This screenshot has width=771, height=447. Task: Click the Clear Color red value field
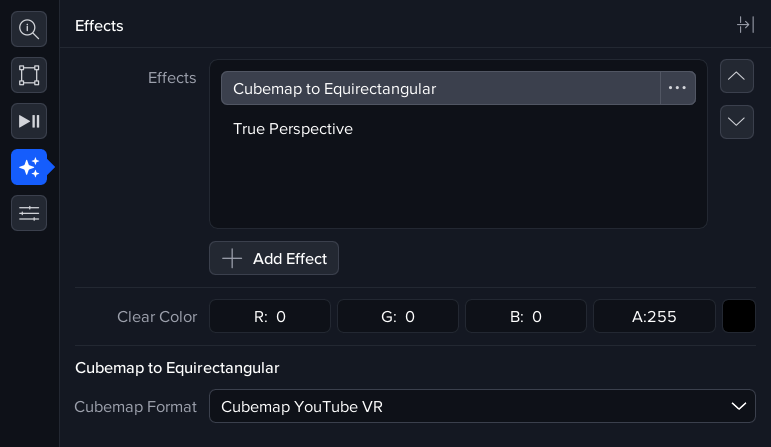tap(270, 317)
